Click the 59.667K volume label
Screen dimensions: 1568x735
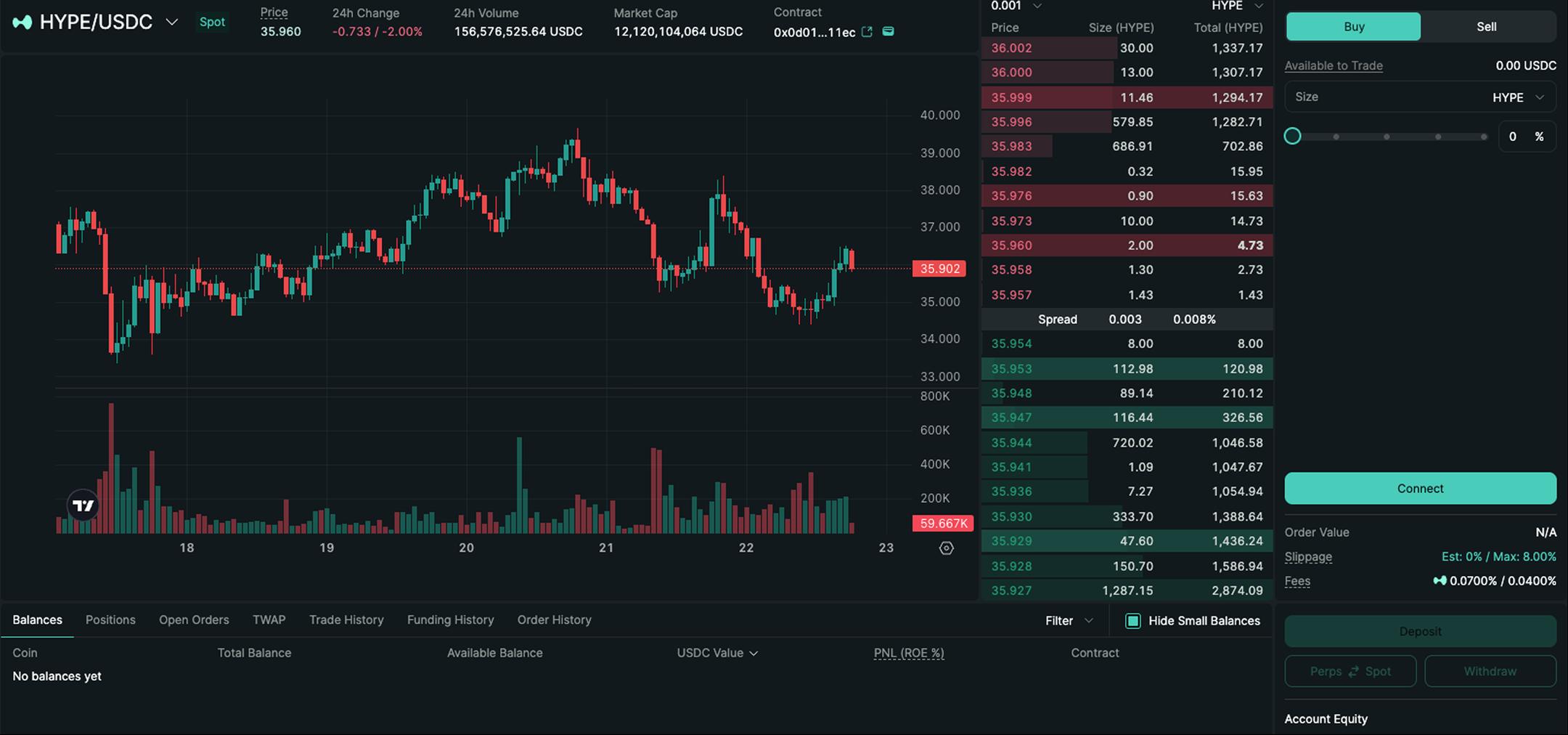coord(943,524)
